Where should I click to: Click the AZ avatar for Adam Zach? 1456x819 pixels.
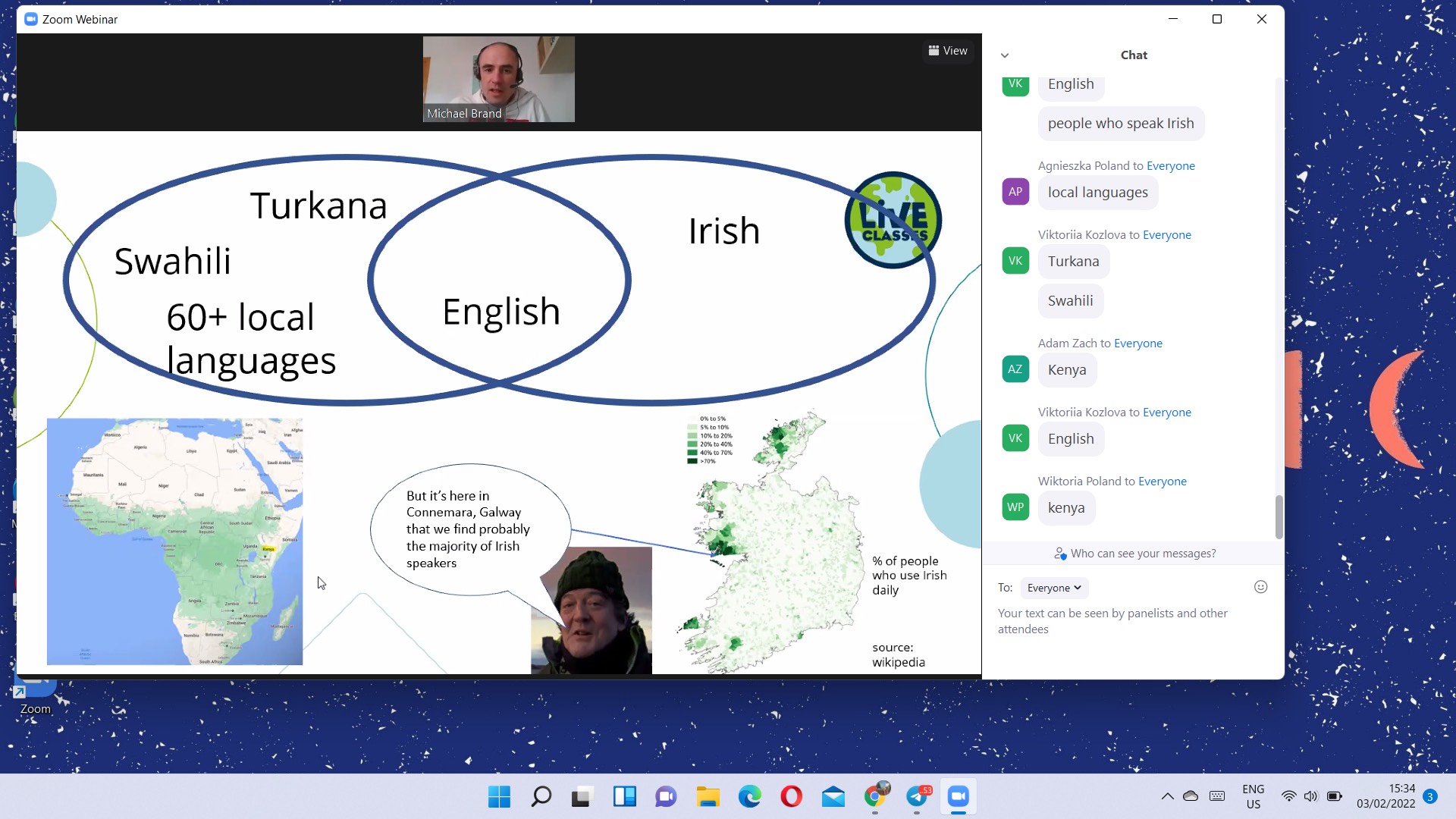point(1015,369)
